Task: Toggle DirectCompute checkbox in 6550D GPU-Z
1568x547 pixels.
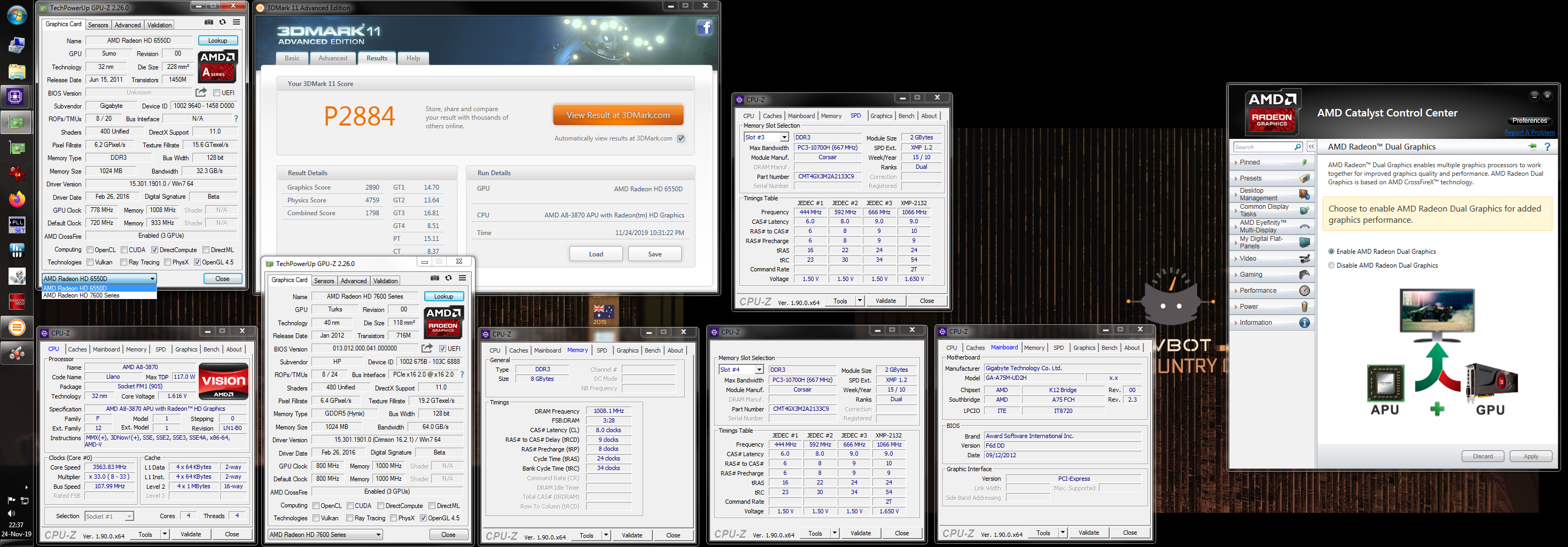Action: (154, 250)
